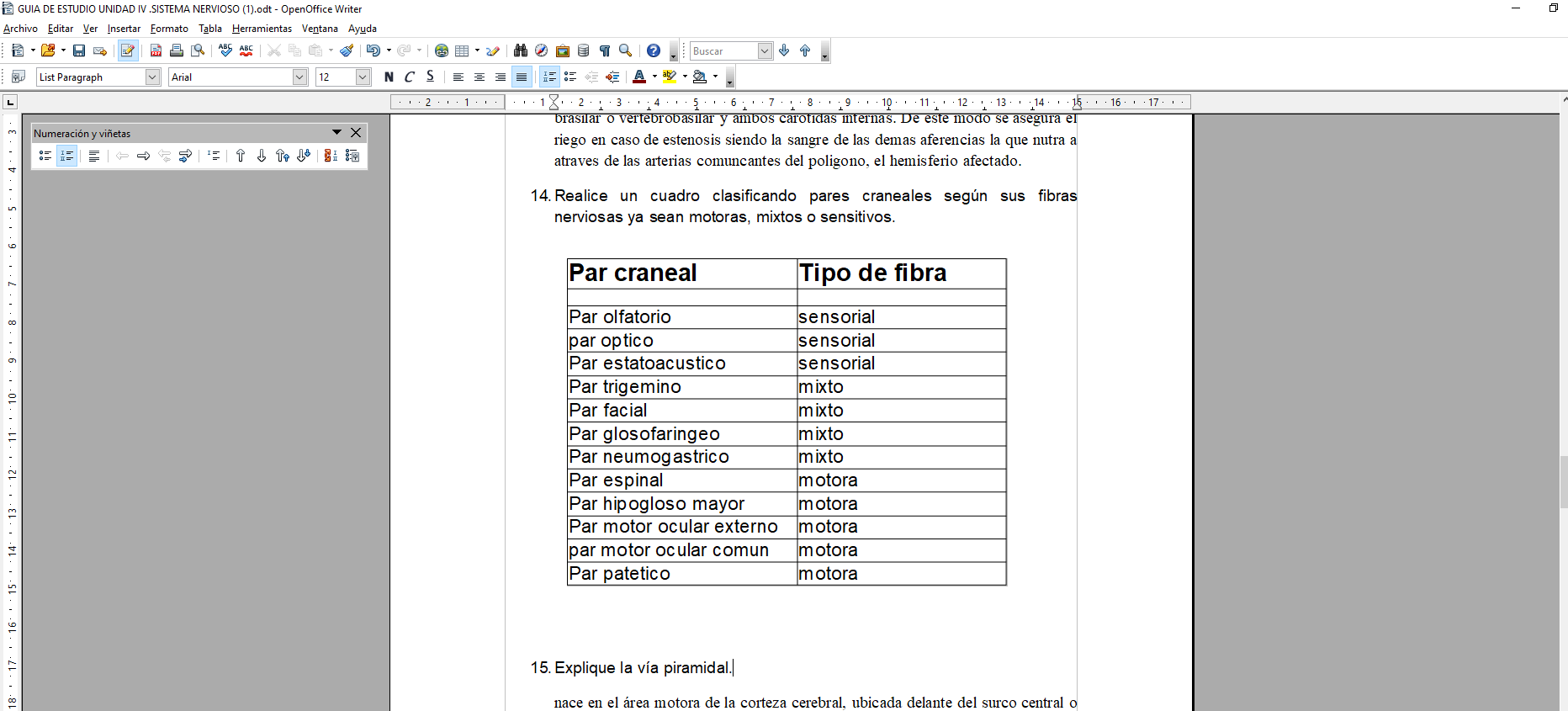The width and height of the screenshot is (1568, 711).
Task: Toggle italic formatting C
Action: [410, 77]
